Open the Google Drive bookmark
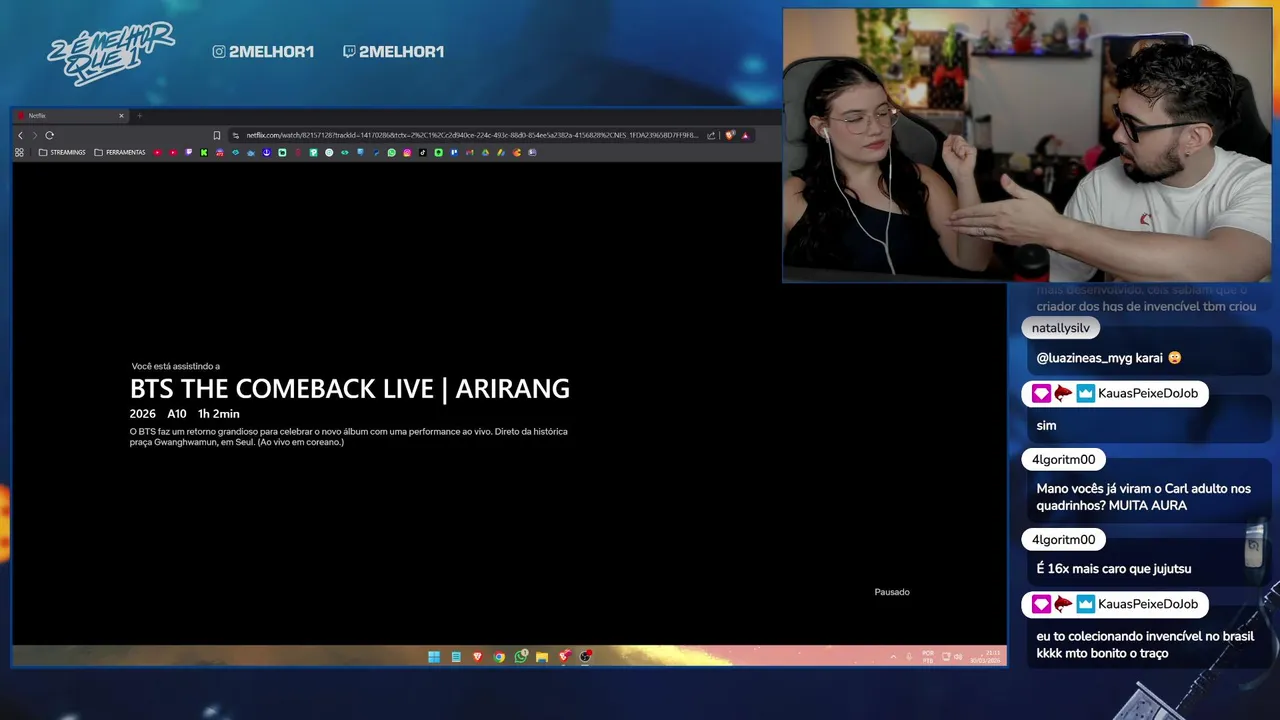The height and width of the screenshot is (720, 1280). (x=485, y=152)
